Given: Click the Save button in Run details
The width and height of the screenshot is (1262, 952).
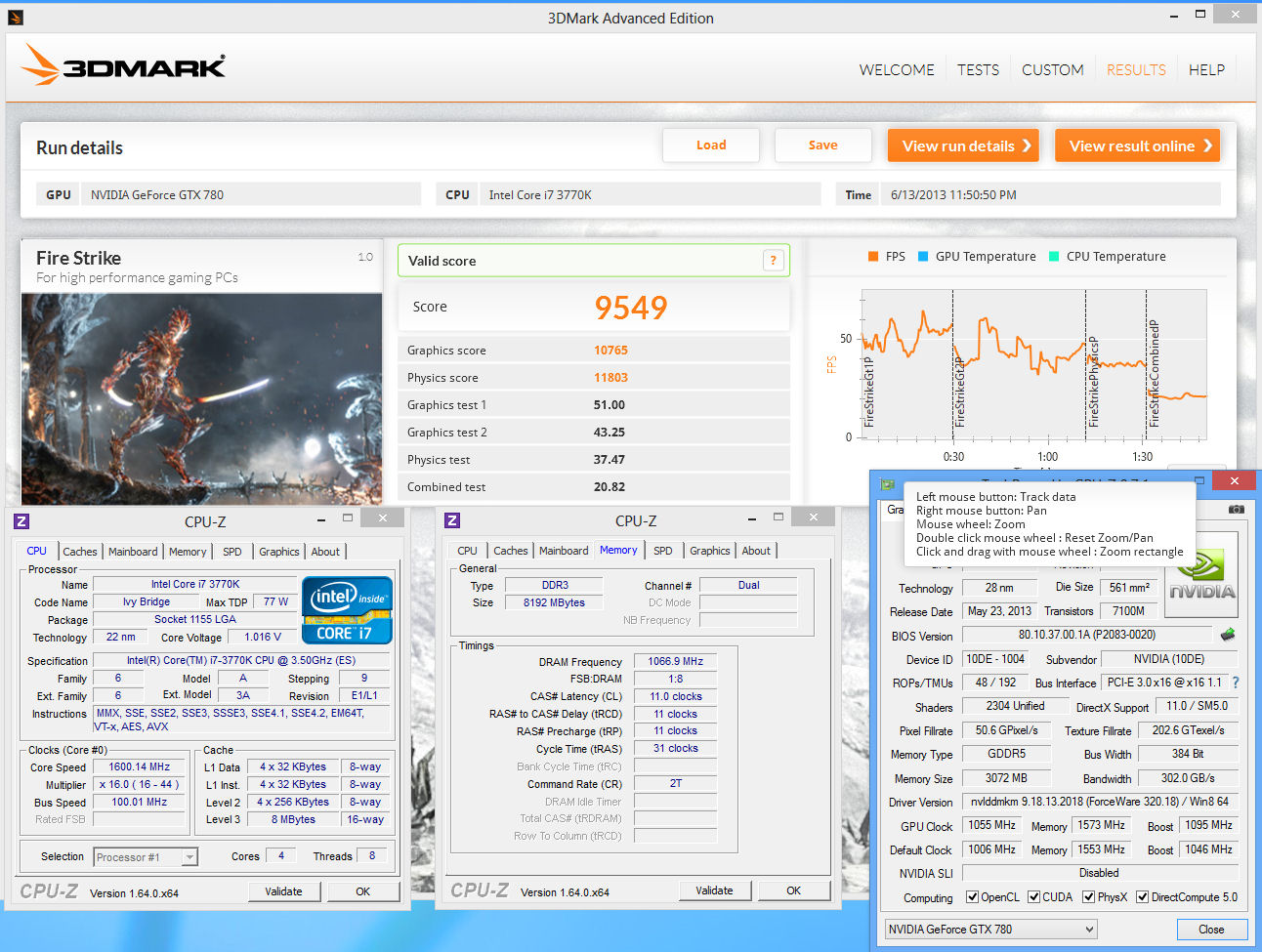Looking at the screenshot, I should 822,145.
